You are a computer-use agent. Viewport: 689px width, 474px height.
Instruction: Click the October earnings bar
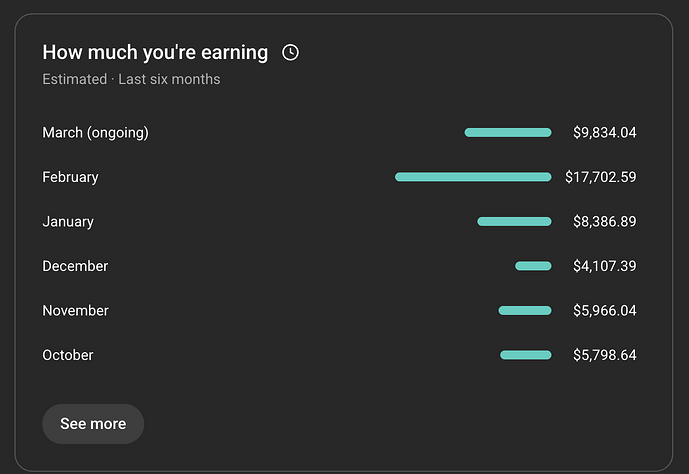click(x=526, y=355)
